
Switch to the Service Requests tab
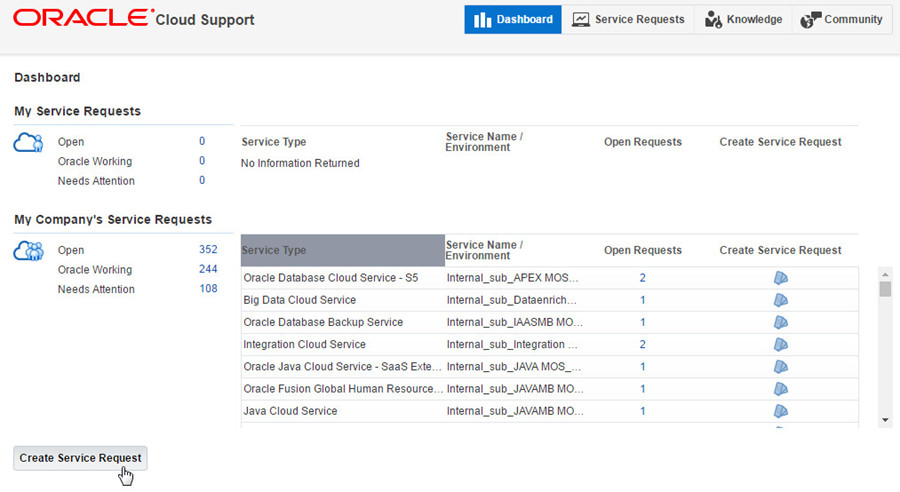[x=627, y=20]
